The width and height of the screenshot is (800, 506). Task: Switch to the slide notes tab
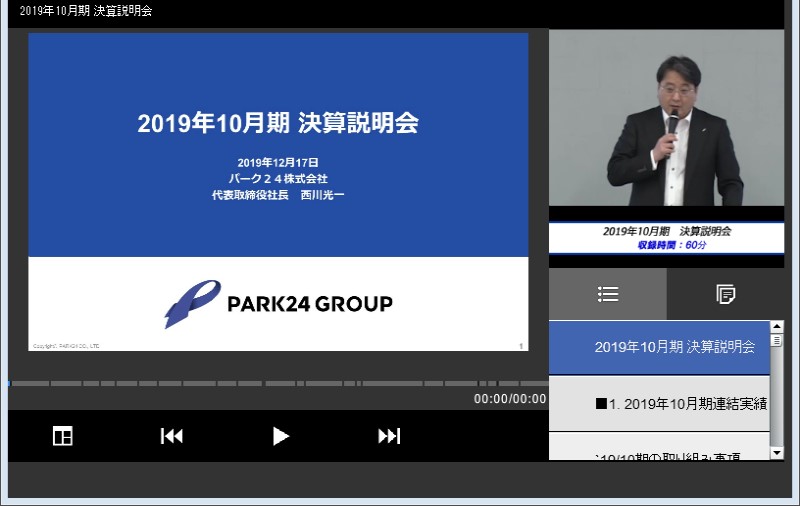click(726, 294)
